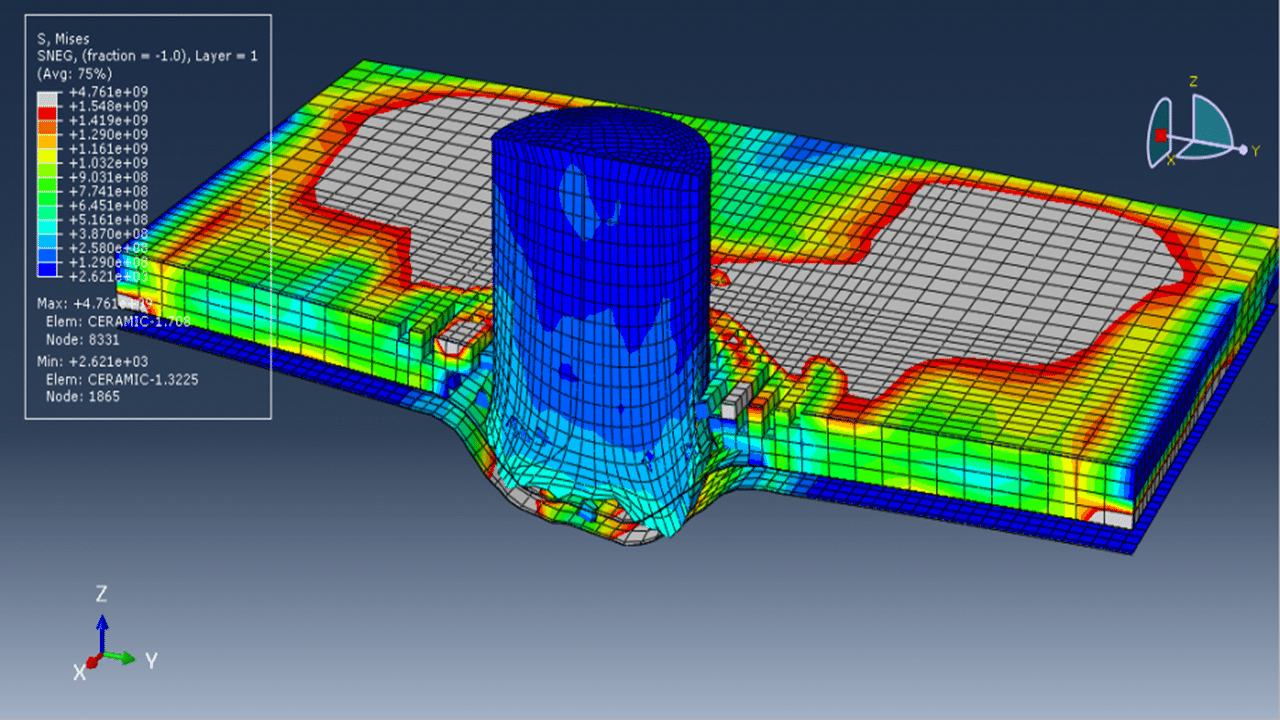Click the dark blue swatch at the legend bottom
Screen dimensions: 1280x720
coord(48,268)
